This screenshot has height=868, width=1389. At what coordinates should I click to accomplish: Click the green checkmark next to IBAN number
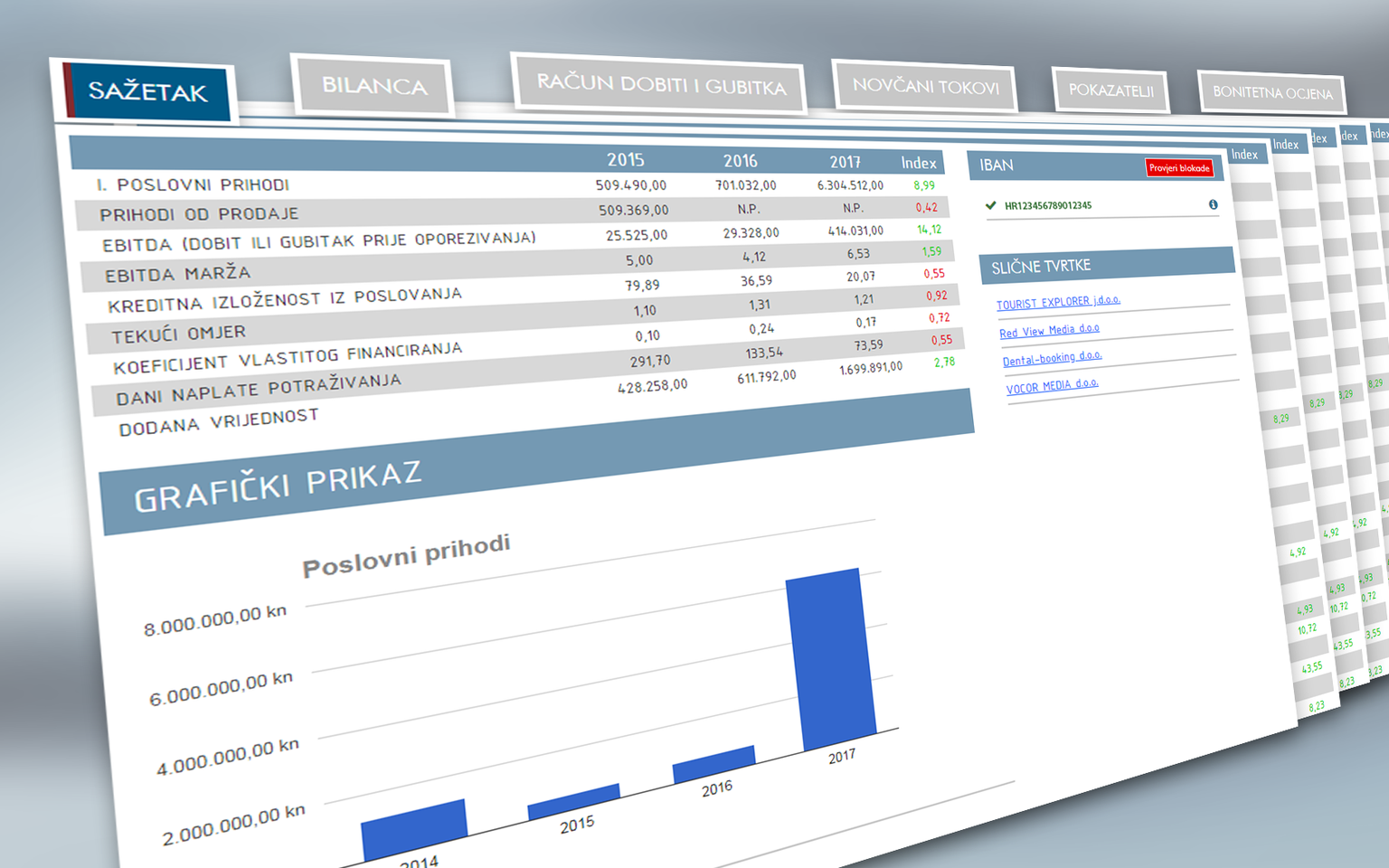click(990, 205)
